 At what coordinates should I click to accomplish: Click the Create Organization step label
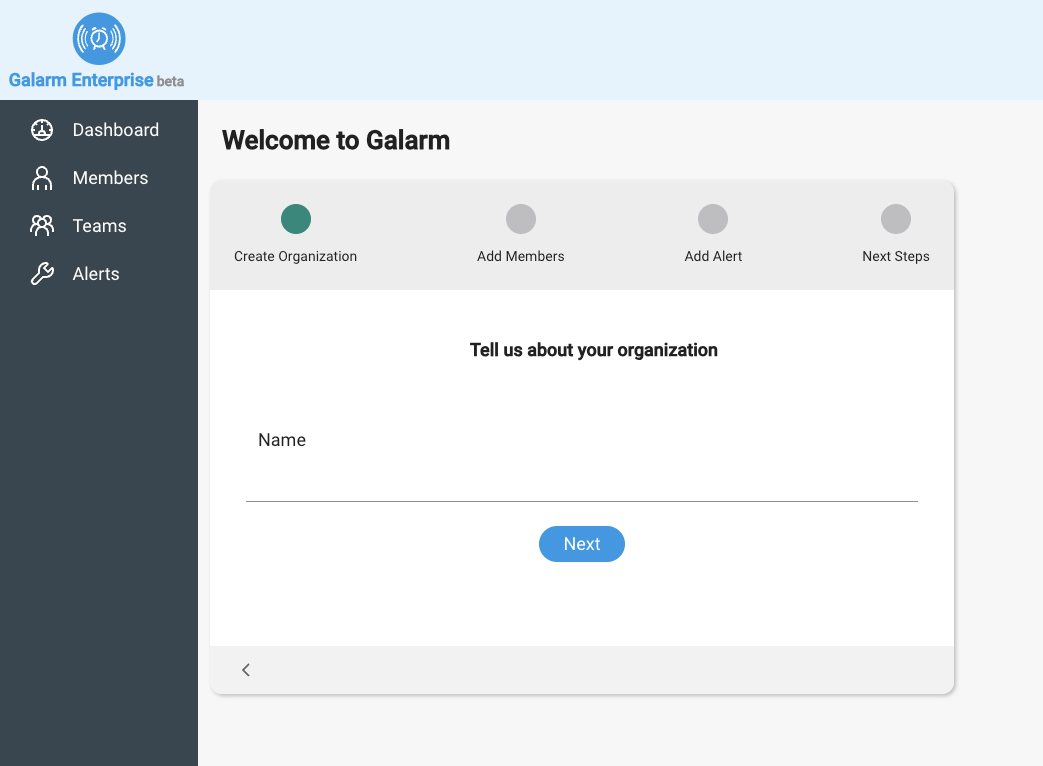tap(295, 257)
